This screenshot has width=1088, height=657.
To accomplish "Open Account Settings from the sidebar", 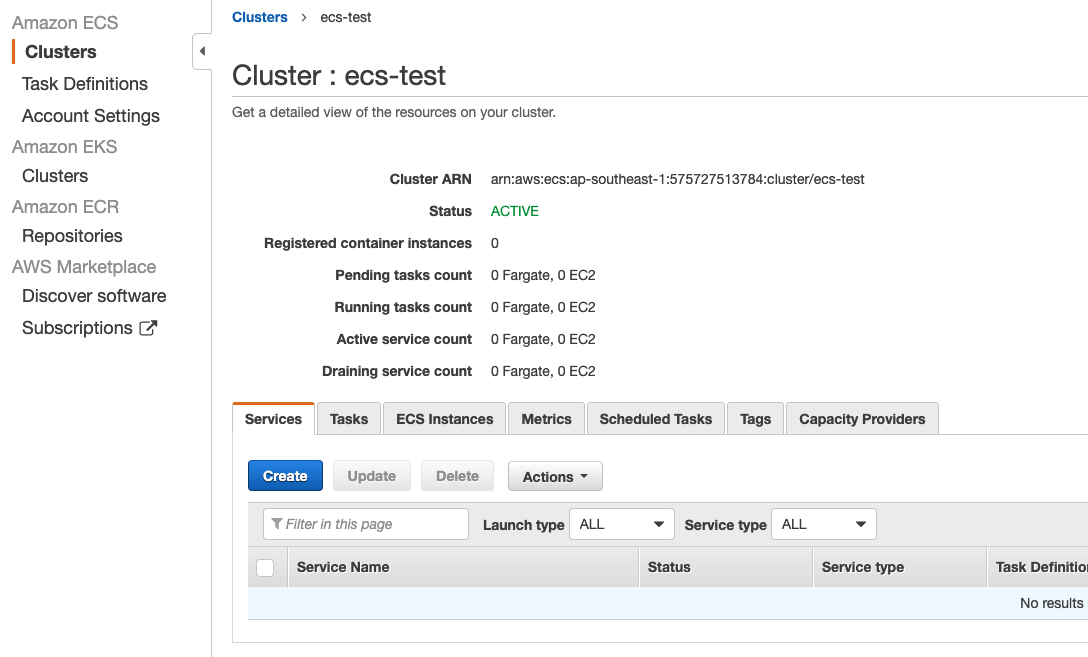I will click(90, 115).
